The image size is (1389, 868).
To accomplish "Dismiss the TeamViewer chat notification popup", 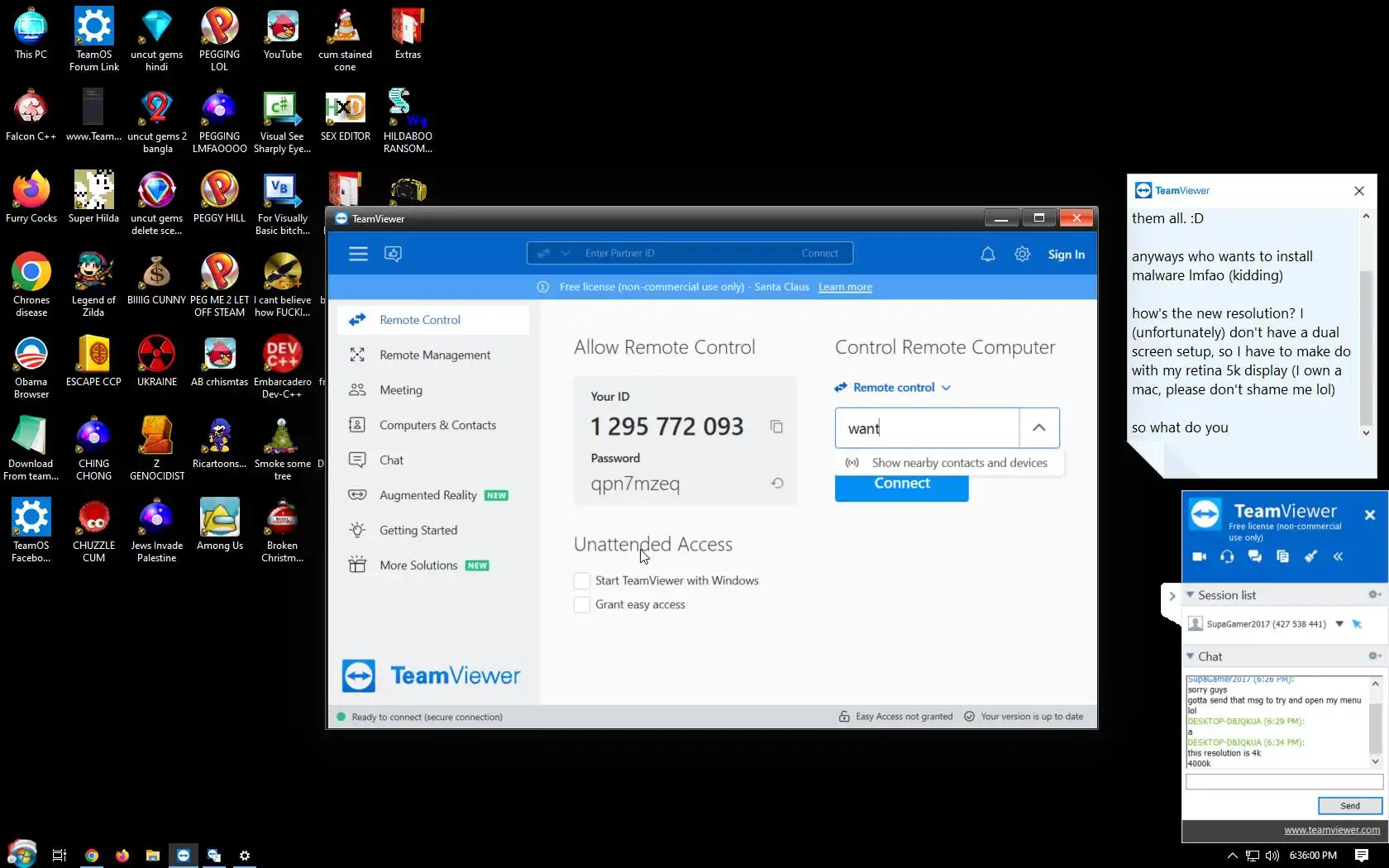I will click(1359, 191).
